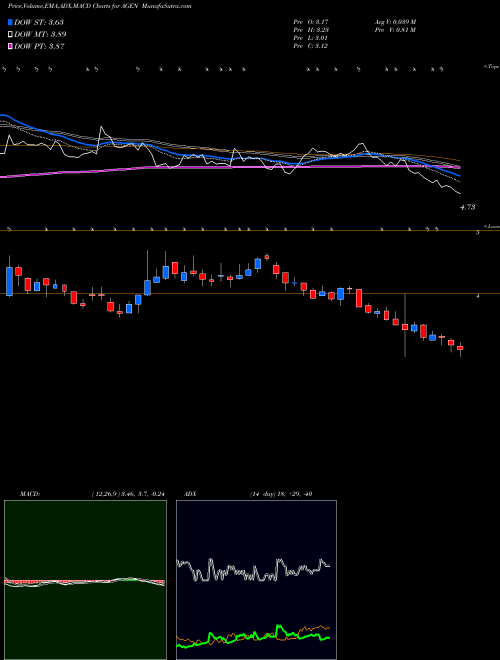
Task: Click the 'Pre V: 0.81 M' value
Action: point(395,30)
